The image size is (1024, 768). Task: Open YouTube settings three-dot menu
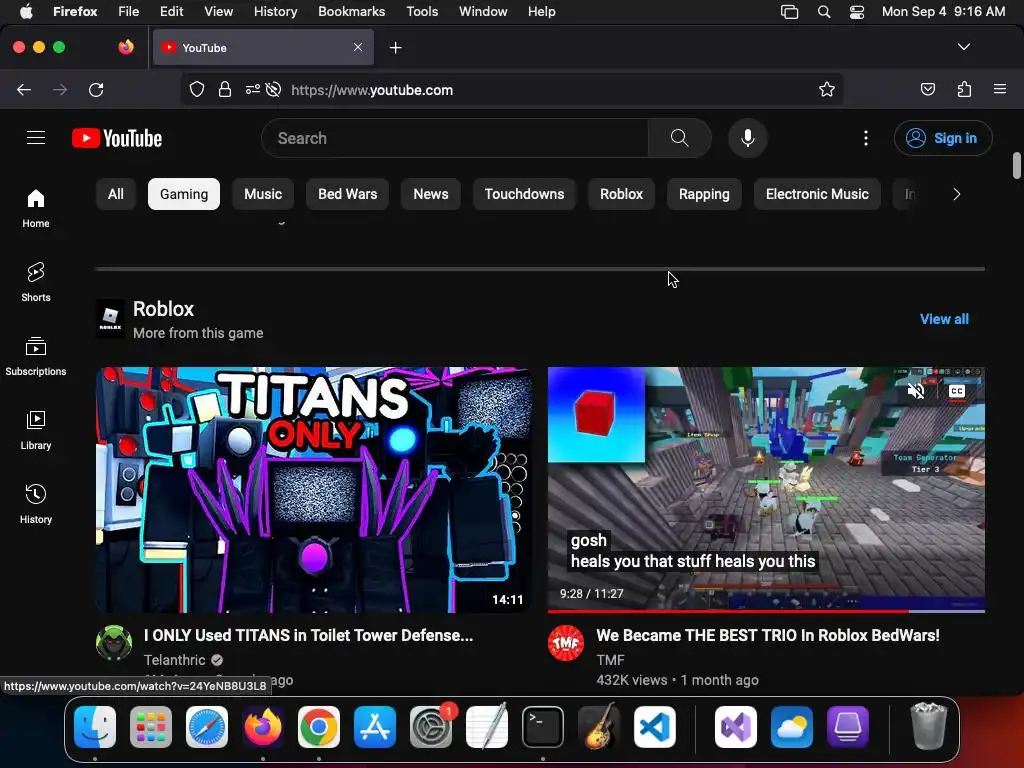tap(865, 138)
